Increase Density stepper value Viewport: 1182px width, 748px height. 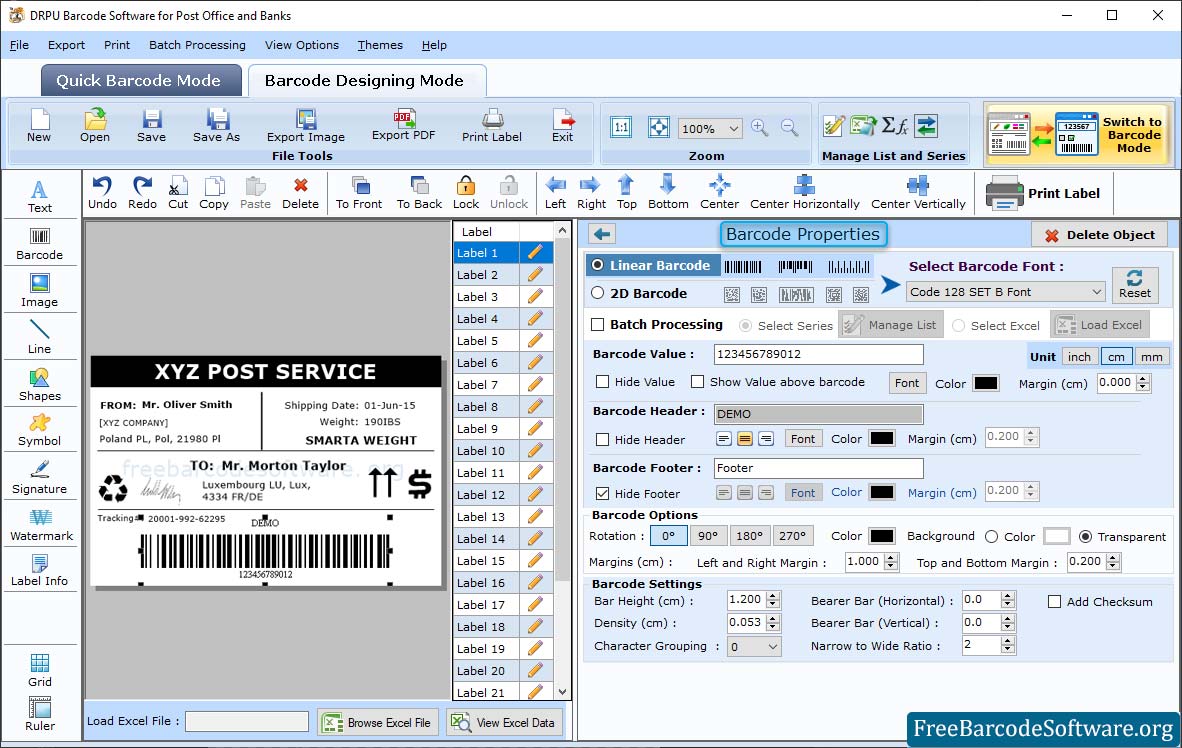[773, 618]
